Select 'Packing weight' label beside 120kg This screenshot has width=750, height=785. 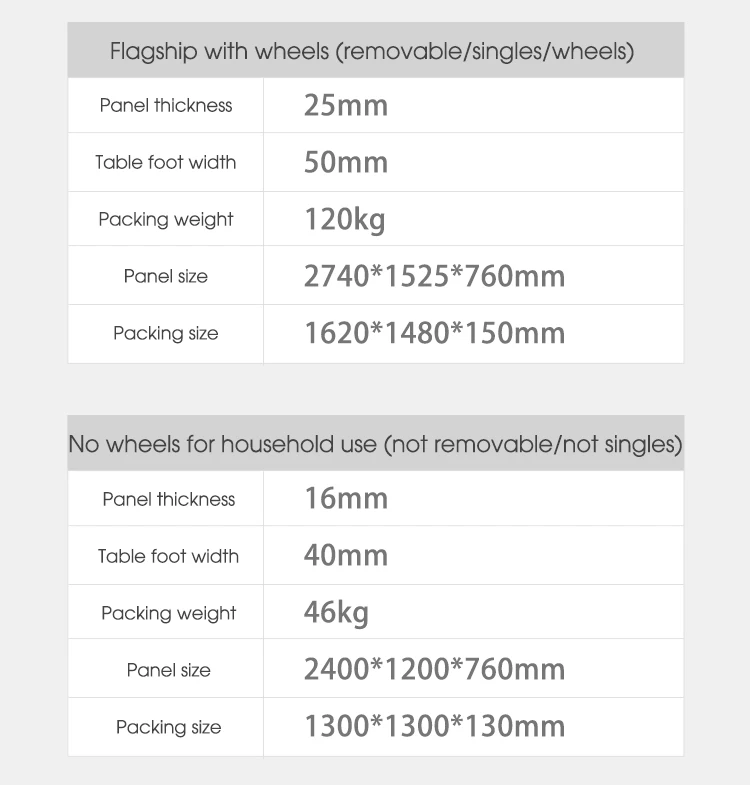(166, 219)
